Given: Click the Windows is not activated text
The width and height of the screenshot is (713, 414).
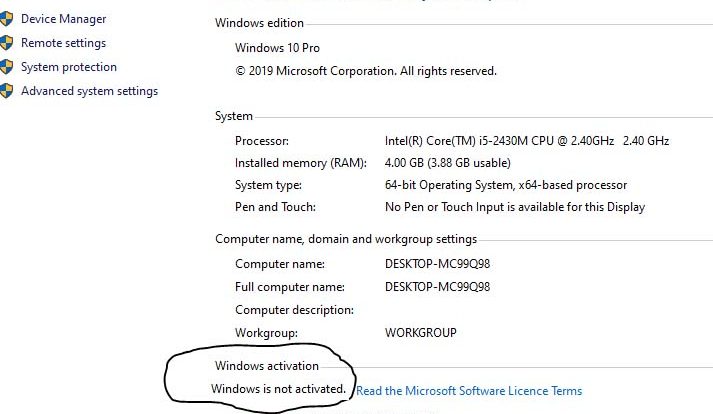Looking at the screenshot, I should 278,389.
